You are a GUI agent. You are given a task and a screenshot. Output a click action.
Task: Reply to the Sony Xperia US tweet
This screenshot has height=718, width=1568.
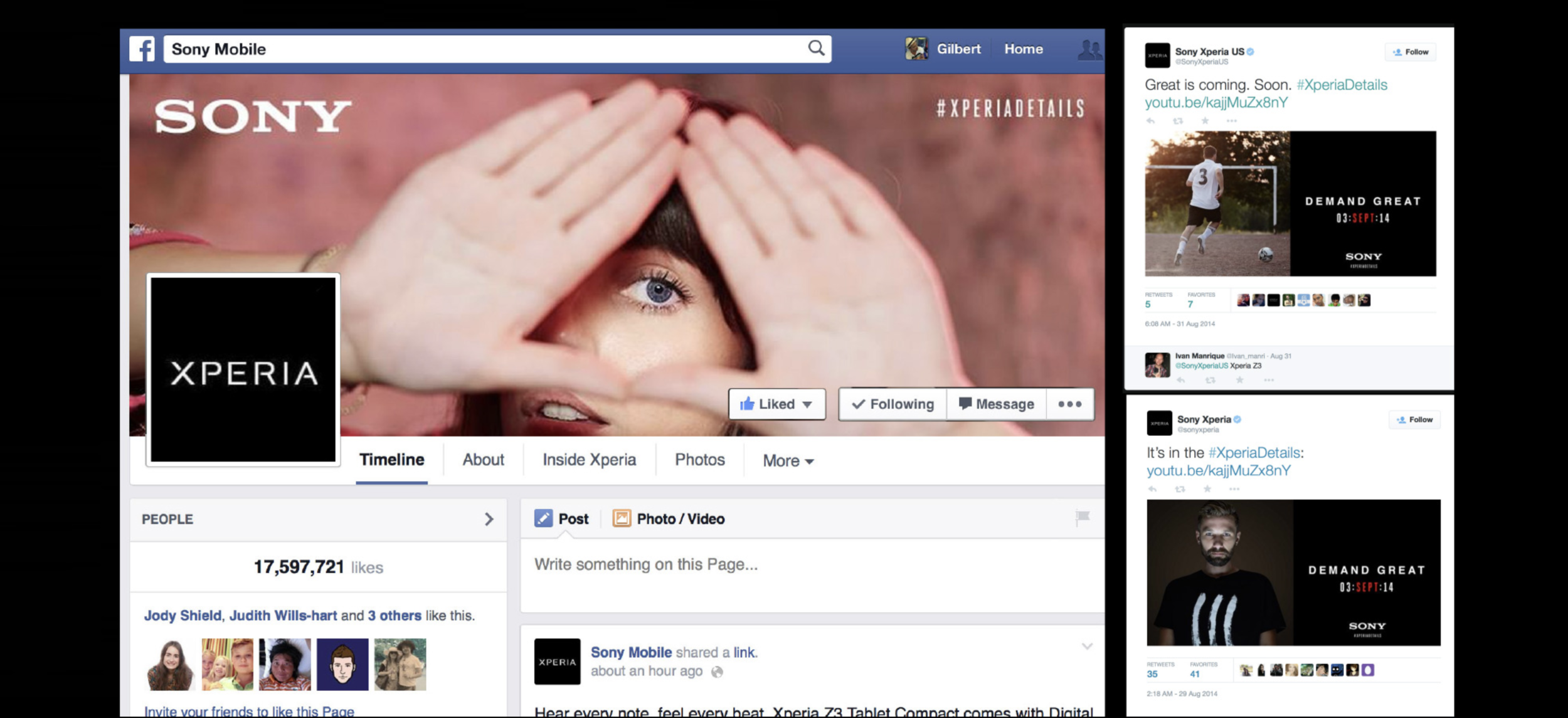(x=1150, y=121)
